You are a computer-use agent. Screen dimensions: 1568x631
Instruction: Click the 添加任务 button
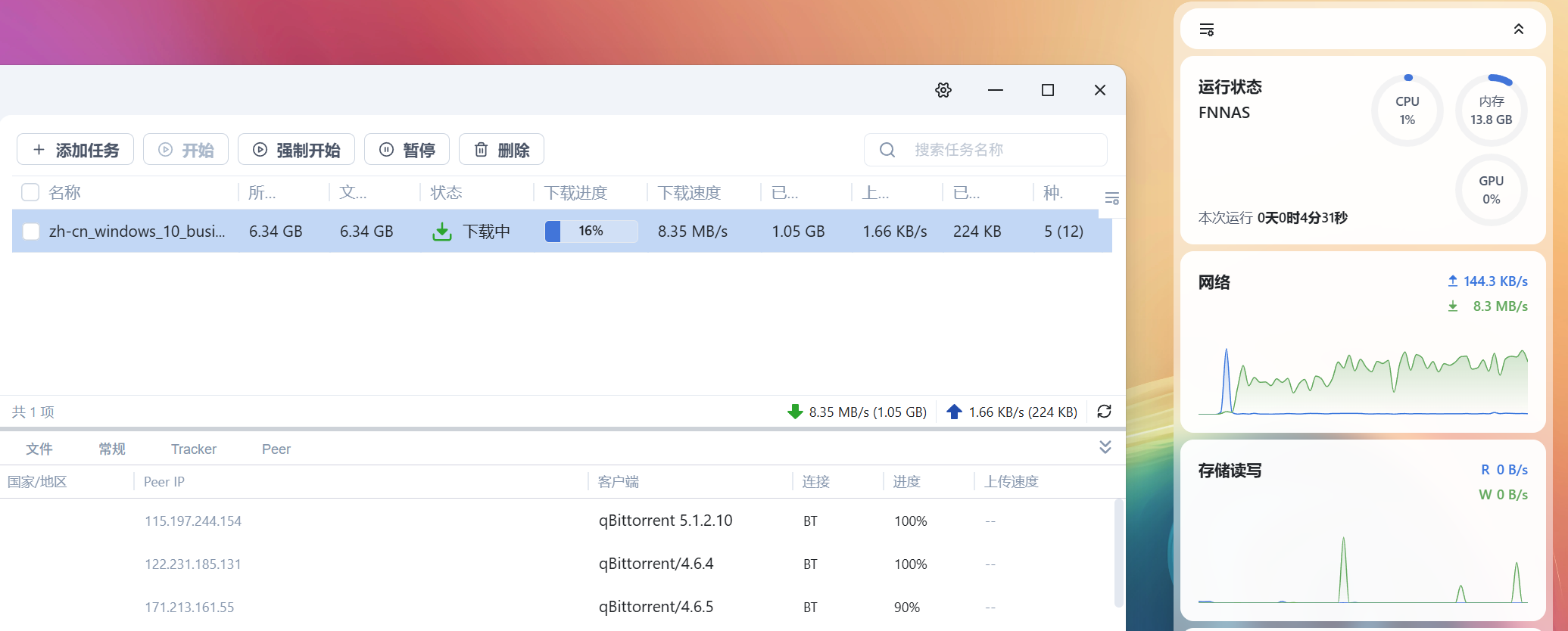coord(76,150)
